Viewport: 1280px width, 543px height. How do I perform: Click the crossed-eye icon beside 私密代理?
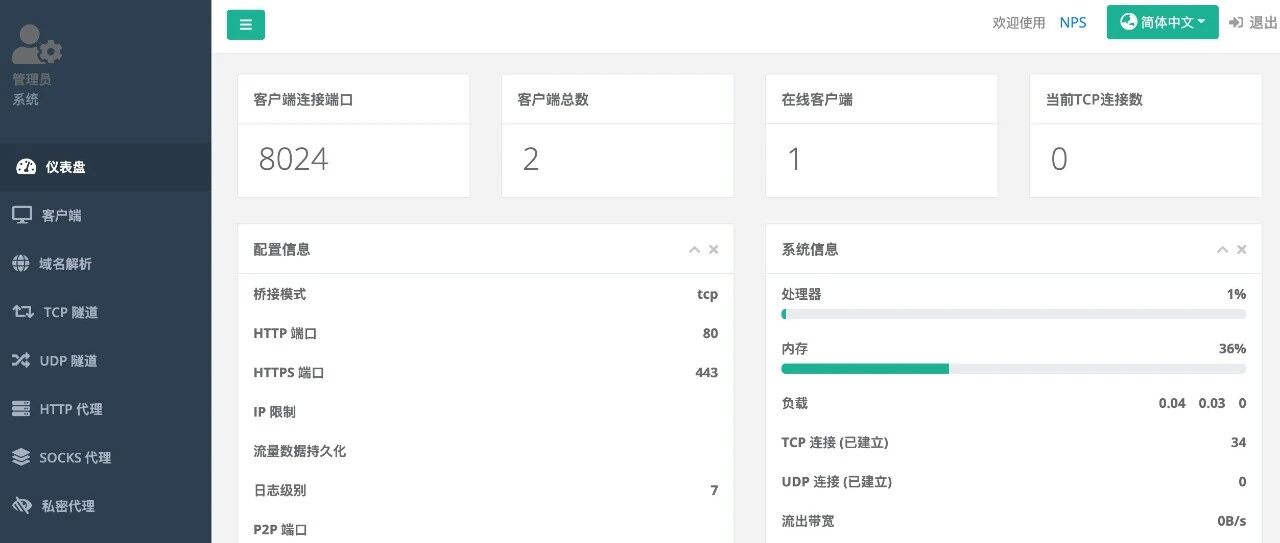[x=22, y=506]
